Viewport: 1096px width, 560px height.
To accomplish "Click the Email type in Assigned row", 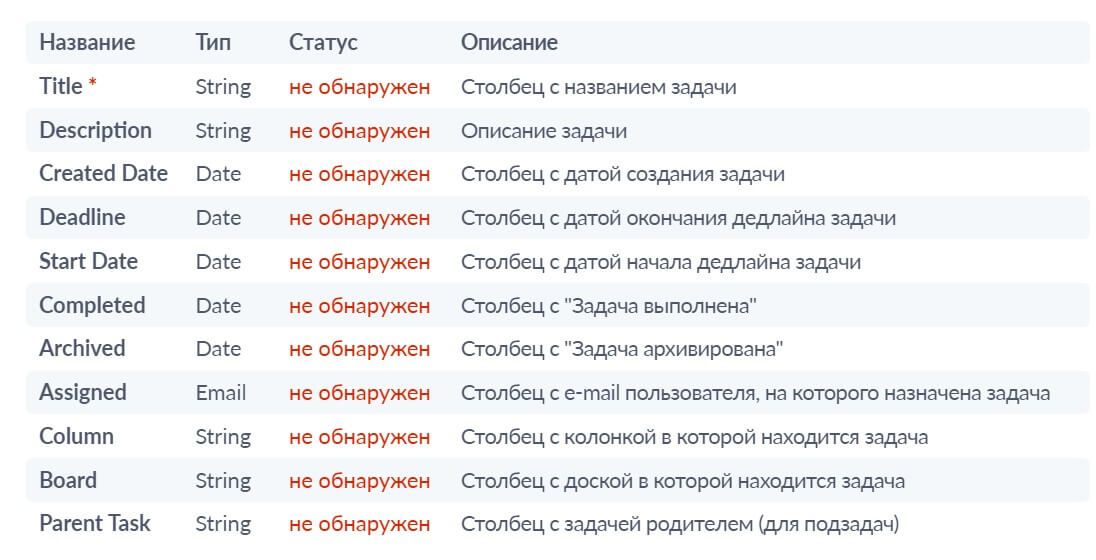I will 221,393.
